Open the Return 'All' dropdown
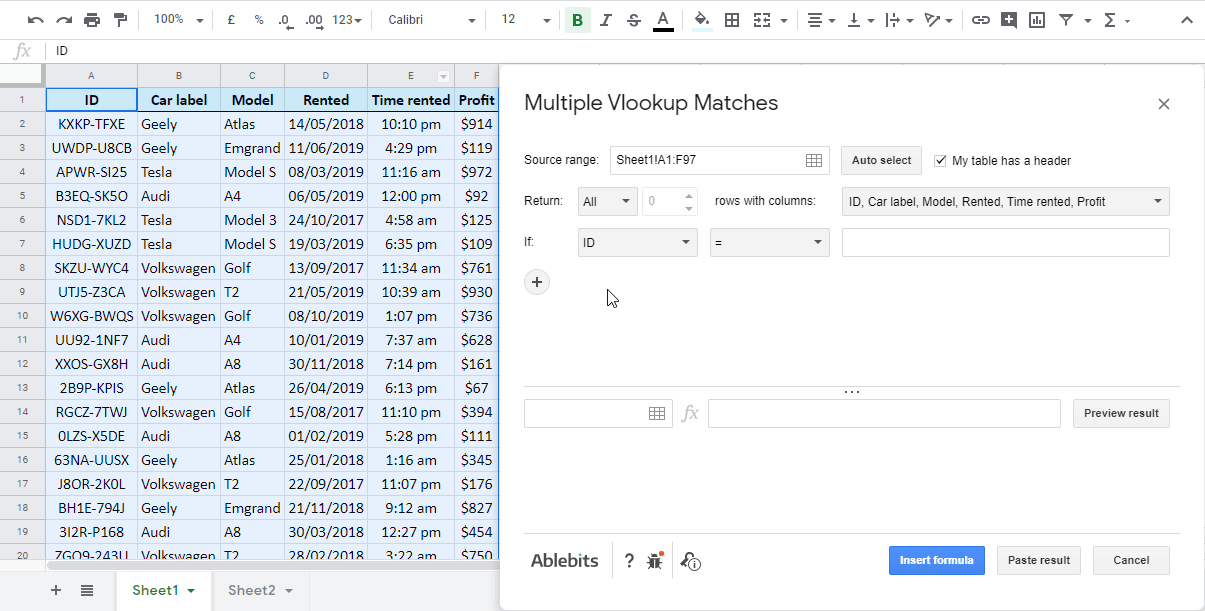Image resolution: width=1205 pixels, height=611 pixels. tap(607, 200)
